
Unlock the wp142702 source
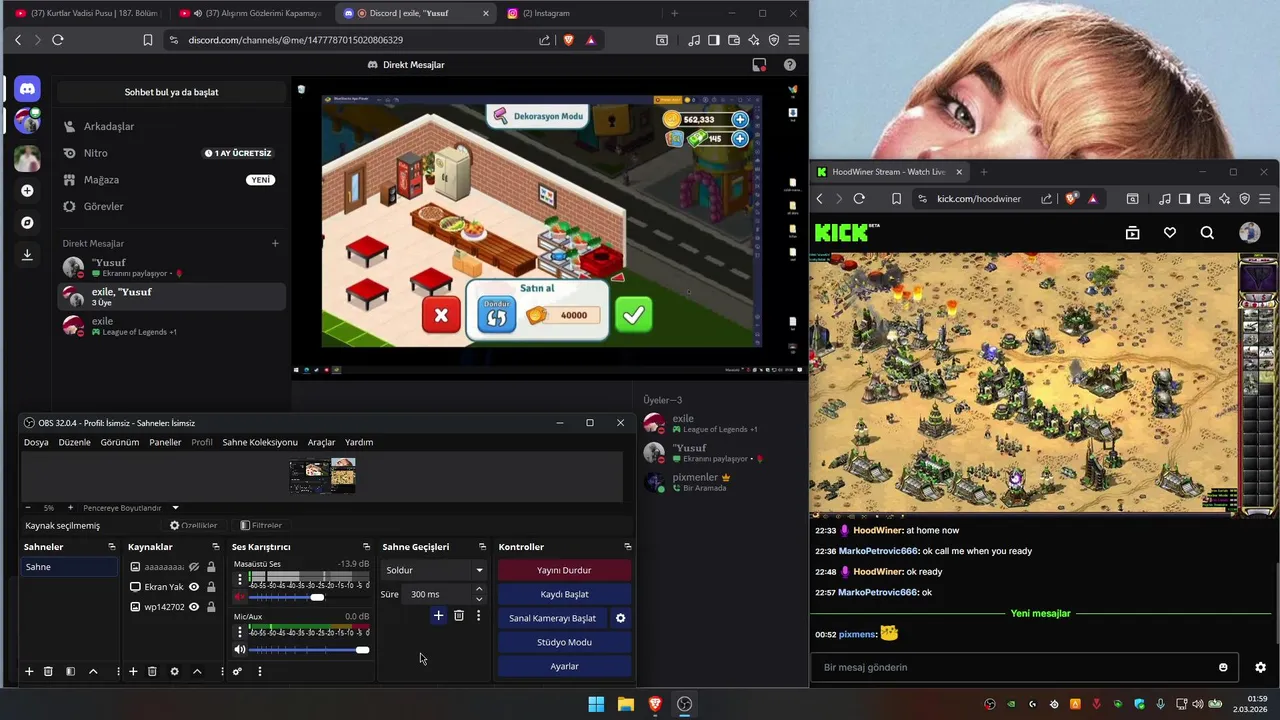(x=211, y=607)
